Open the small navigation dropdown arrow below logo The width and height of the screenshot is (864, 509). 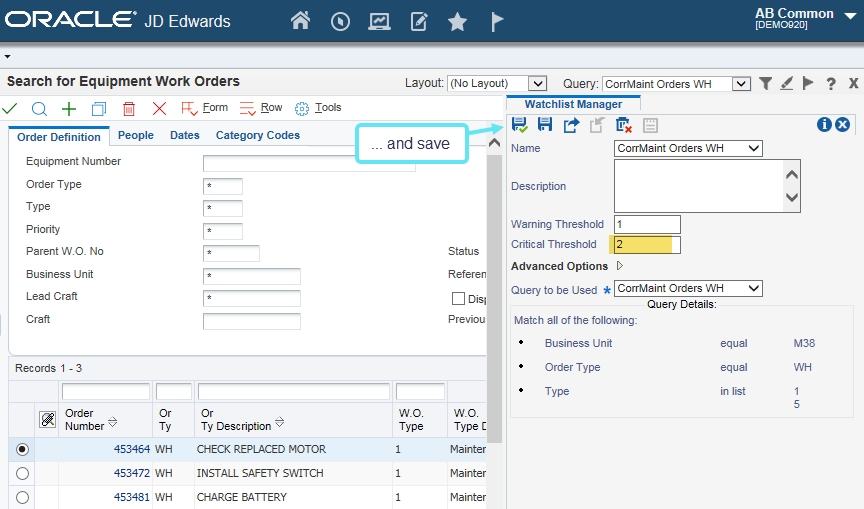7,56
